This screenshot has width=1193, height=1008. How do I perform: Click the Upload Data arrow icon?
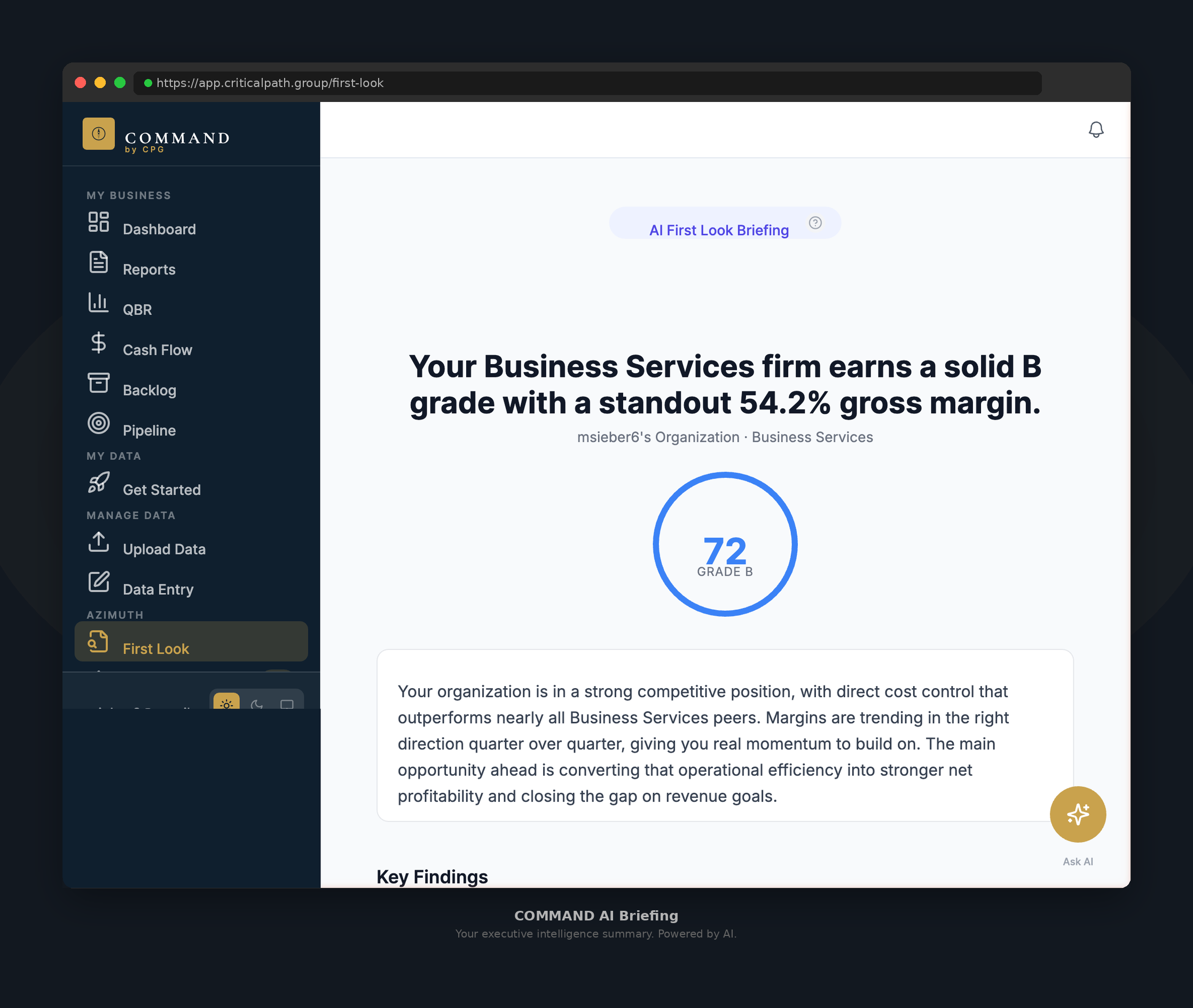pos(98,543)
